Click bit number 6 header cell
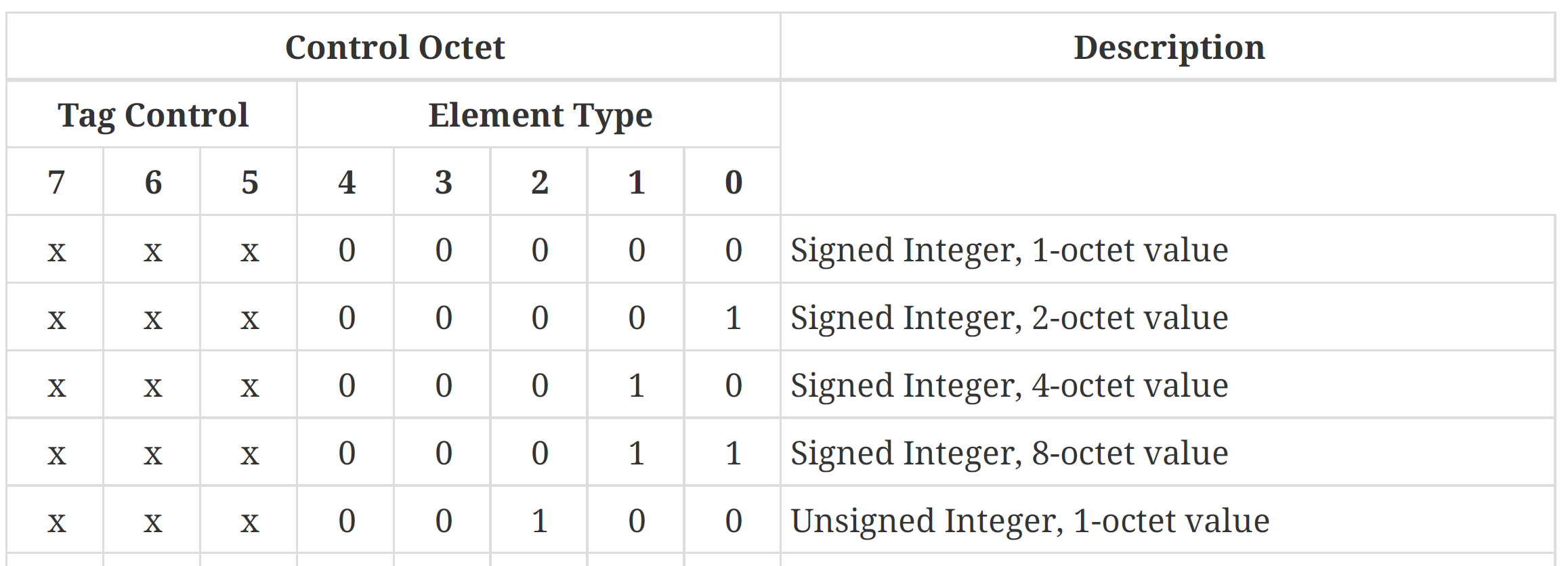This screenshot has height=566, width=1568. [x=153, y=182]
